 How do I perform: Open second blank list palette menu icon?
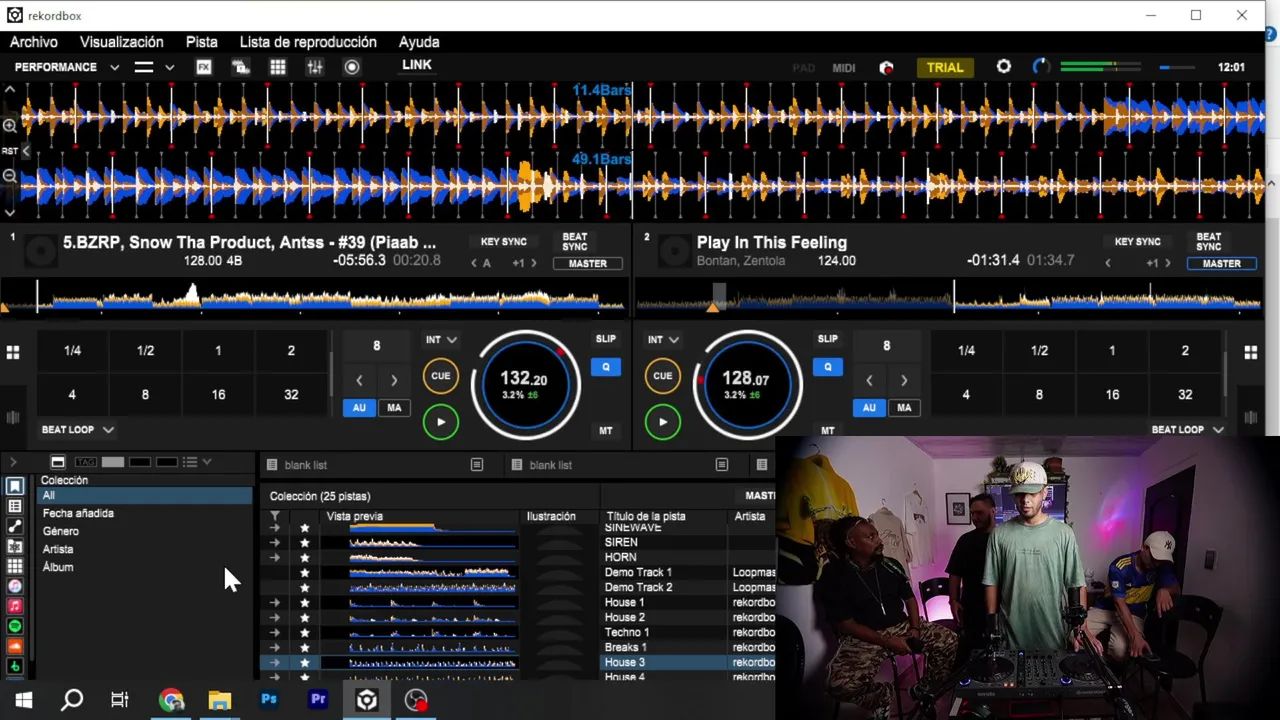pos(722,465)
